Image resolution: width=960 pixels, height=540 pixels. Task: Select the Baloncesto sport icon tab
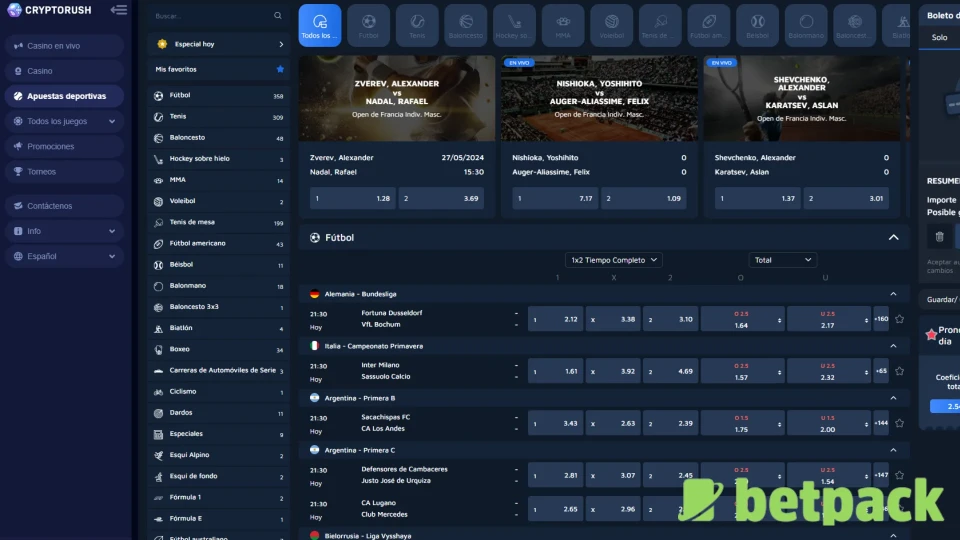click(466, 25)
